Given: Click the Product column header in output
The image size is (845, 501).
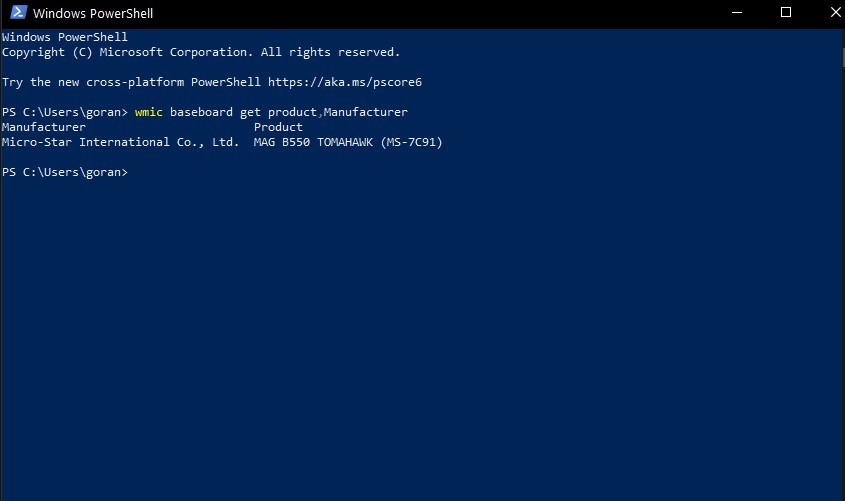Looking at the screenshot, I should tap(278, 127).
